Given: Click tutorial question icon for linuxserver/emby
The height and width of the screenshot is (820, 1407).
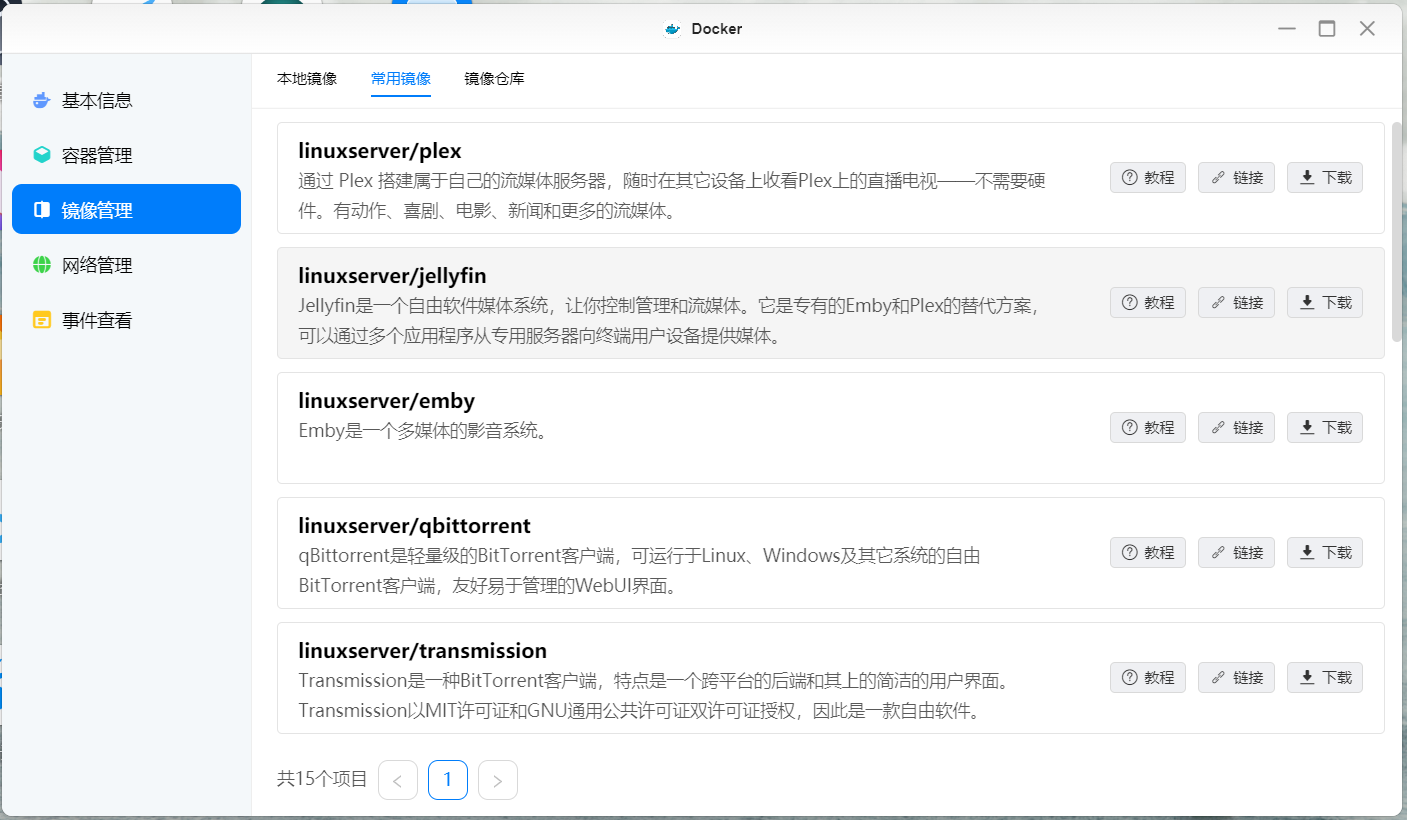Looking at the screenshot, I should [x=1130, y=428].
